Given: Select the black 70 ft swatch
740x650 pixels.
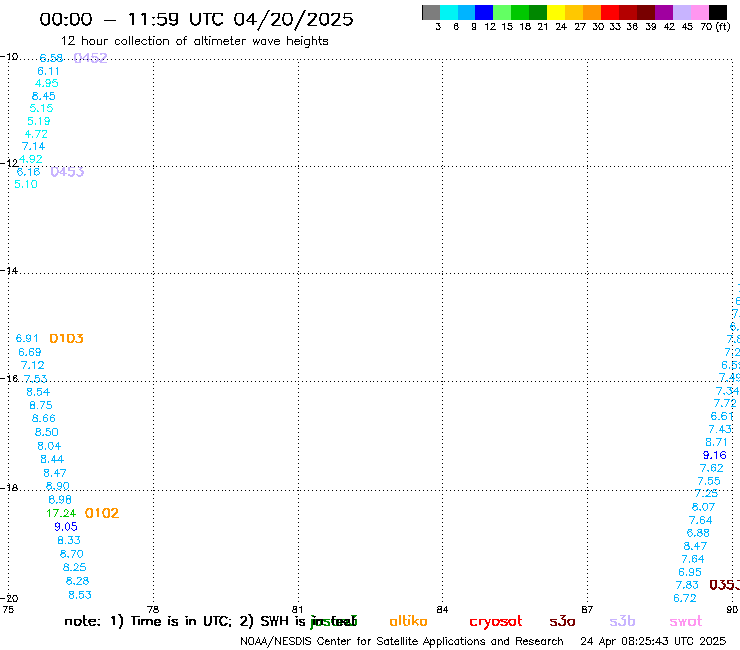Looking at the screenshot, I should [718, 12].
